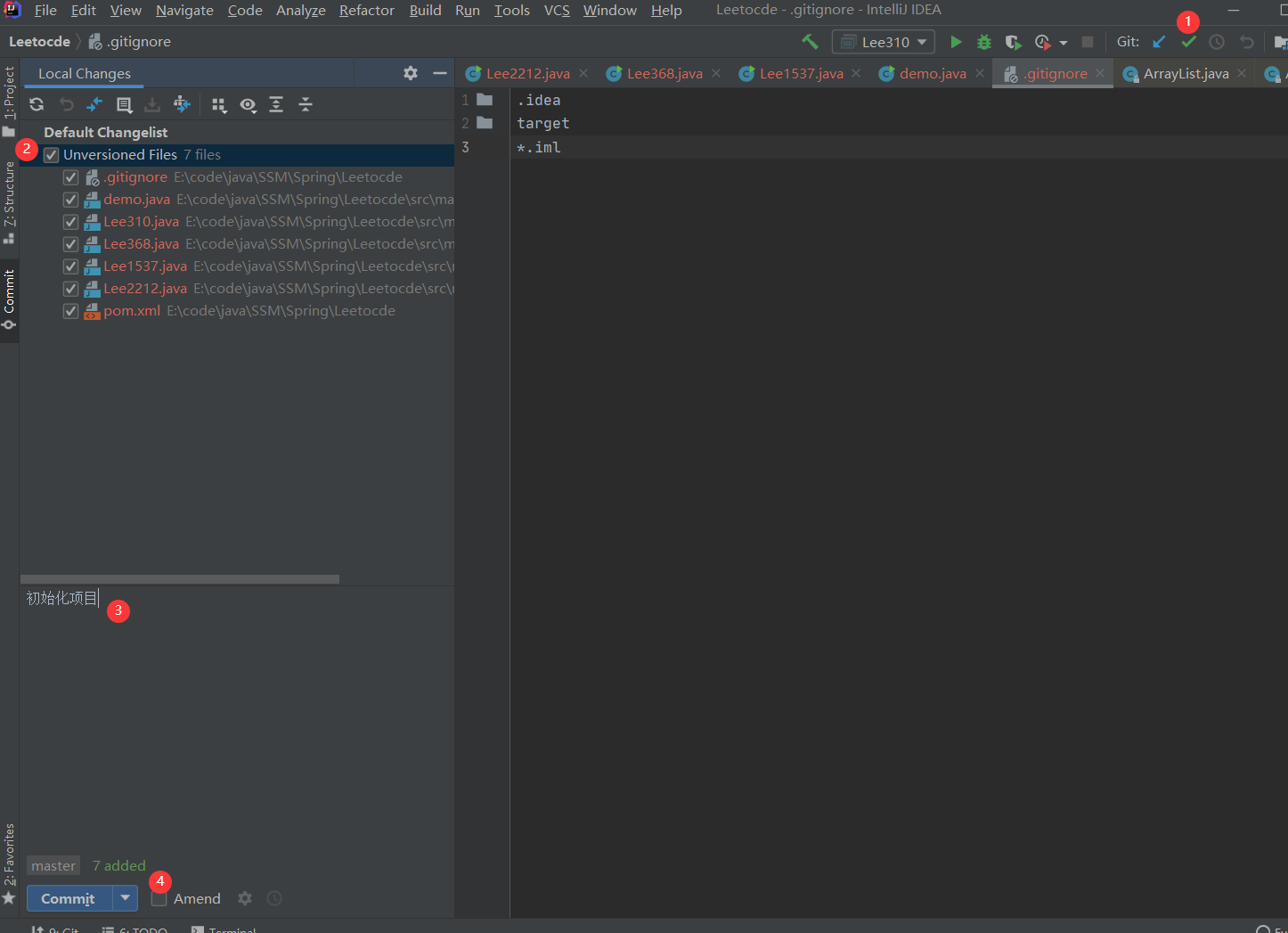
Task: Uncheck the pom.xml file checkbox
Action: (x=70, y=311)
